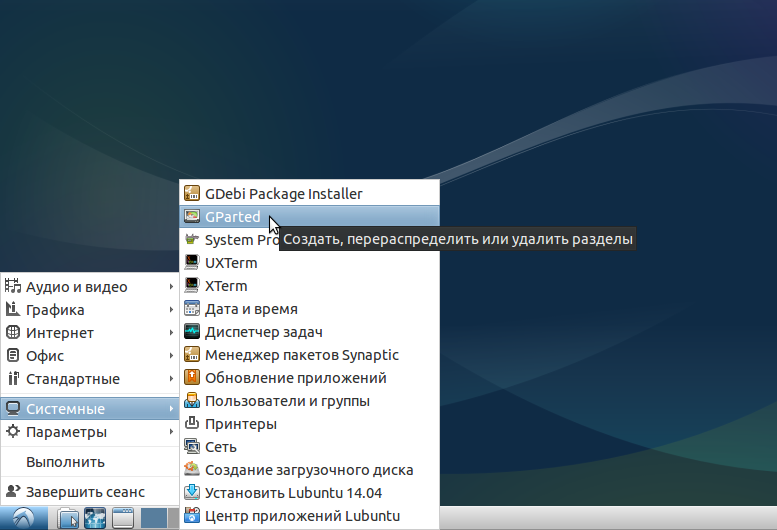Click the GParted disk icon

pos(192,216)
